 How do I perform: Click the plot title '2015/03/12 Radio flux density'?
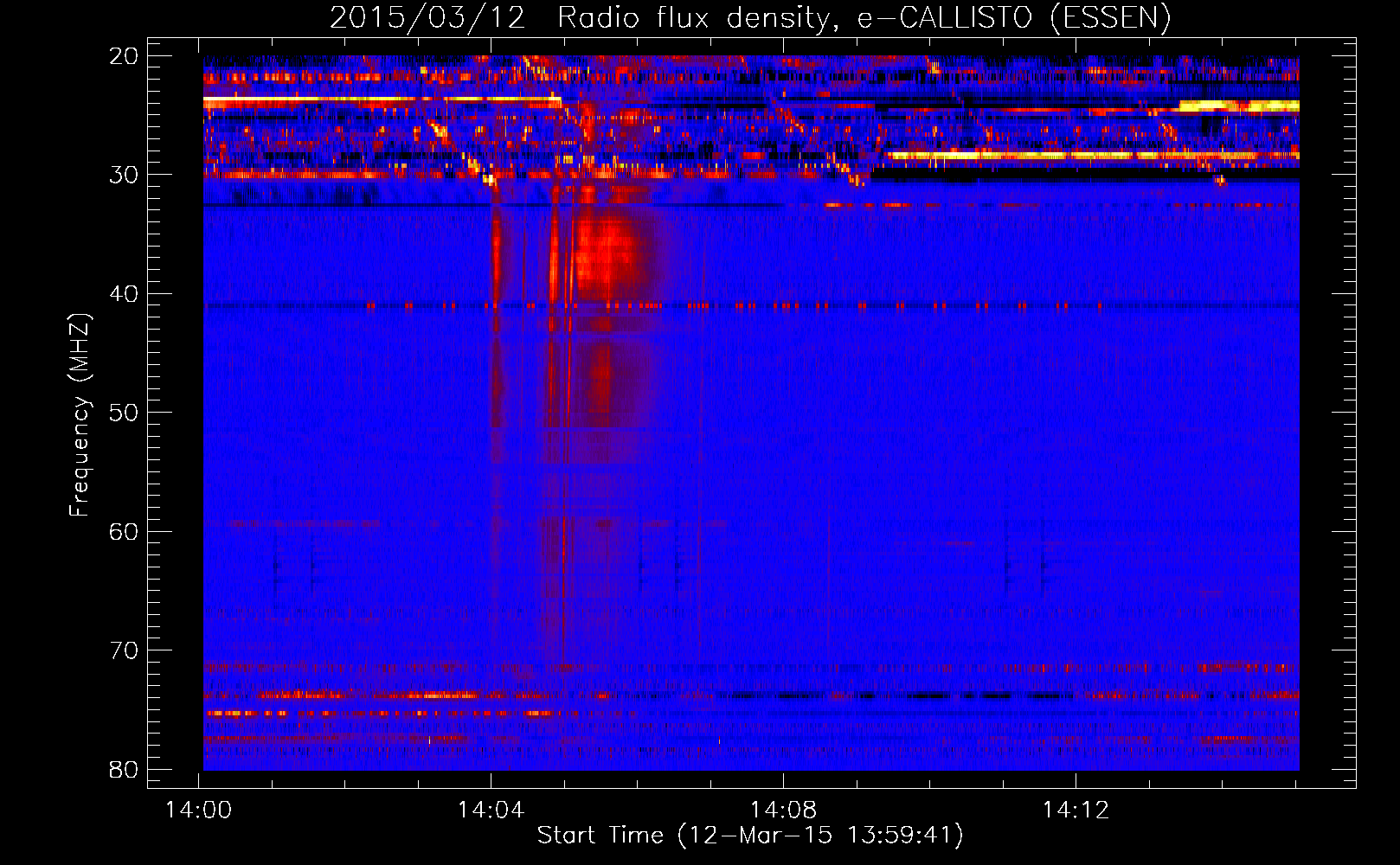(750, 17)
